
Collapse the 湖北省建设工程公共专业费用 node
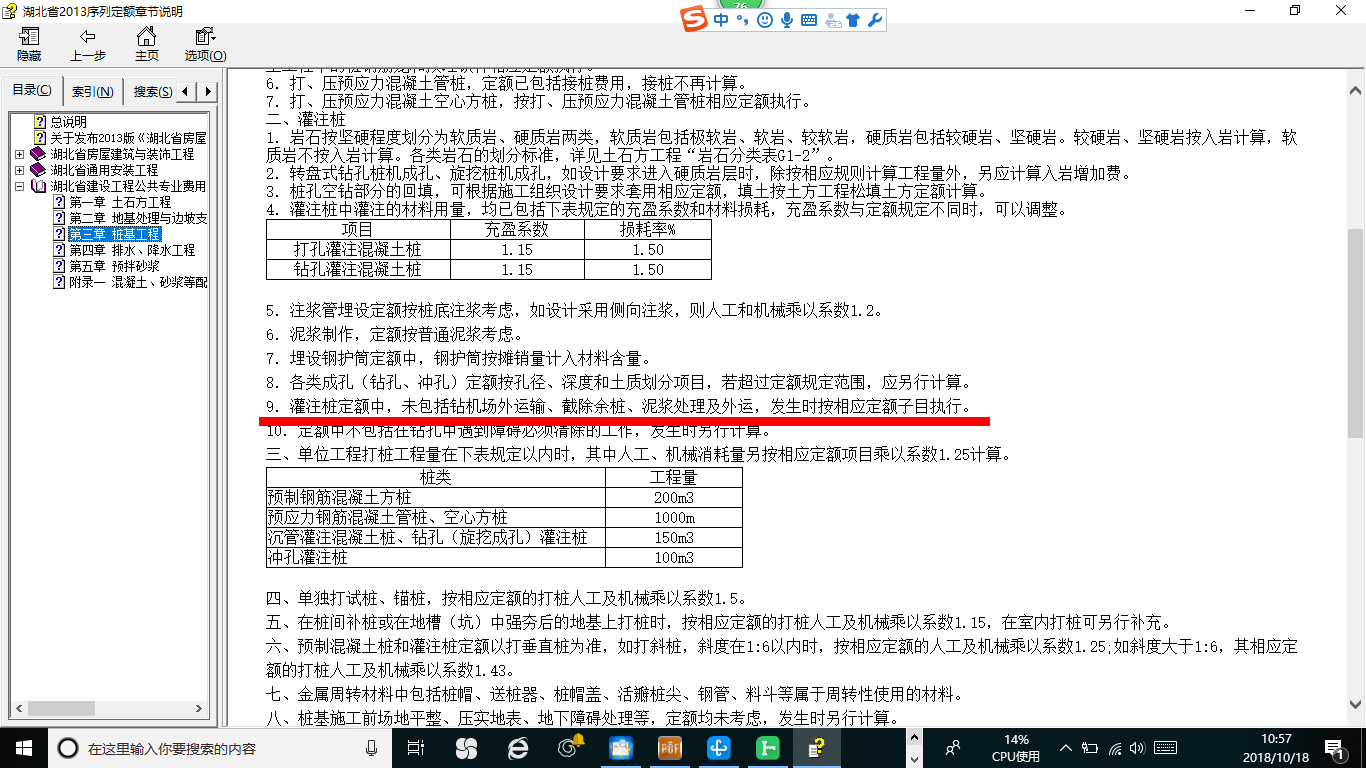(20, 186)
